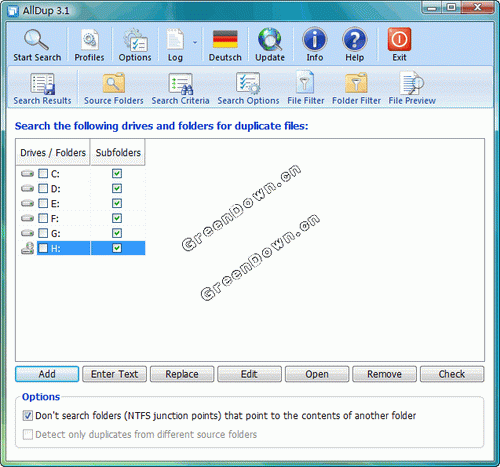Uncheck Subfolders for drive F:
The width and height of the screenshot is (500, 467).
click(117, 218)
